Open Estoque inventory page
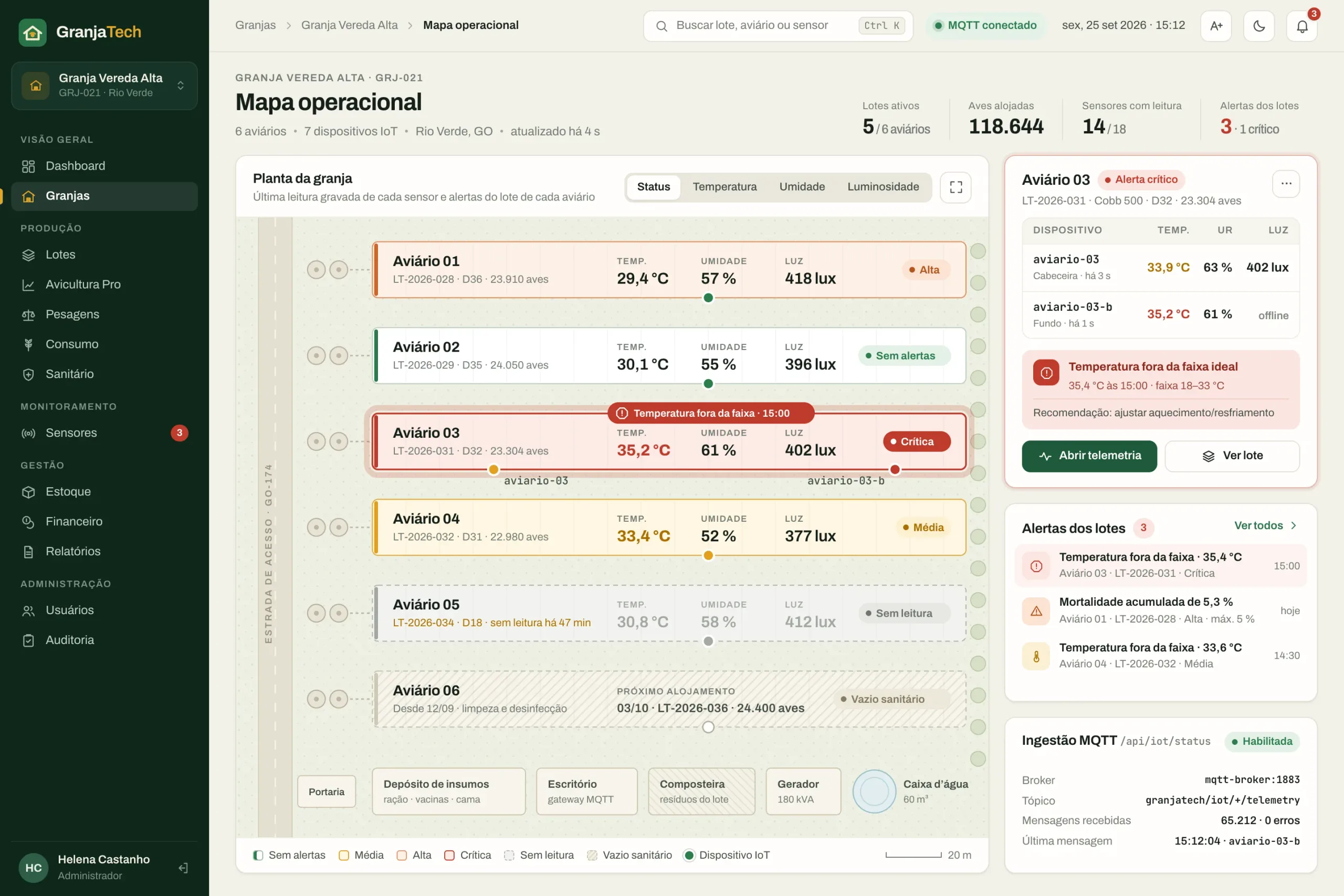Image resolution: width=1344 pixels, height=896 pixels. click(104, 491)
